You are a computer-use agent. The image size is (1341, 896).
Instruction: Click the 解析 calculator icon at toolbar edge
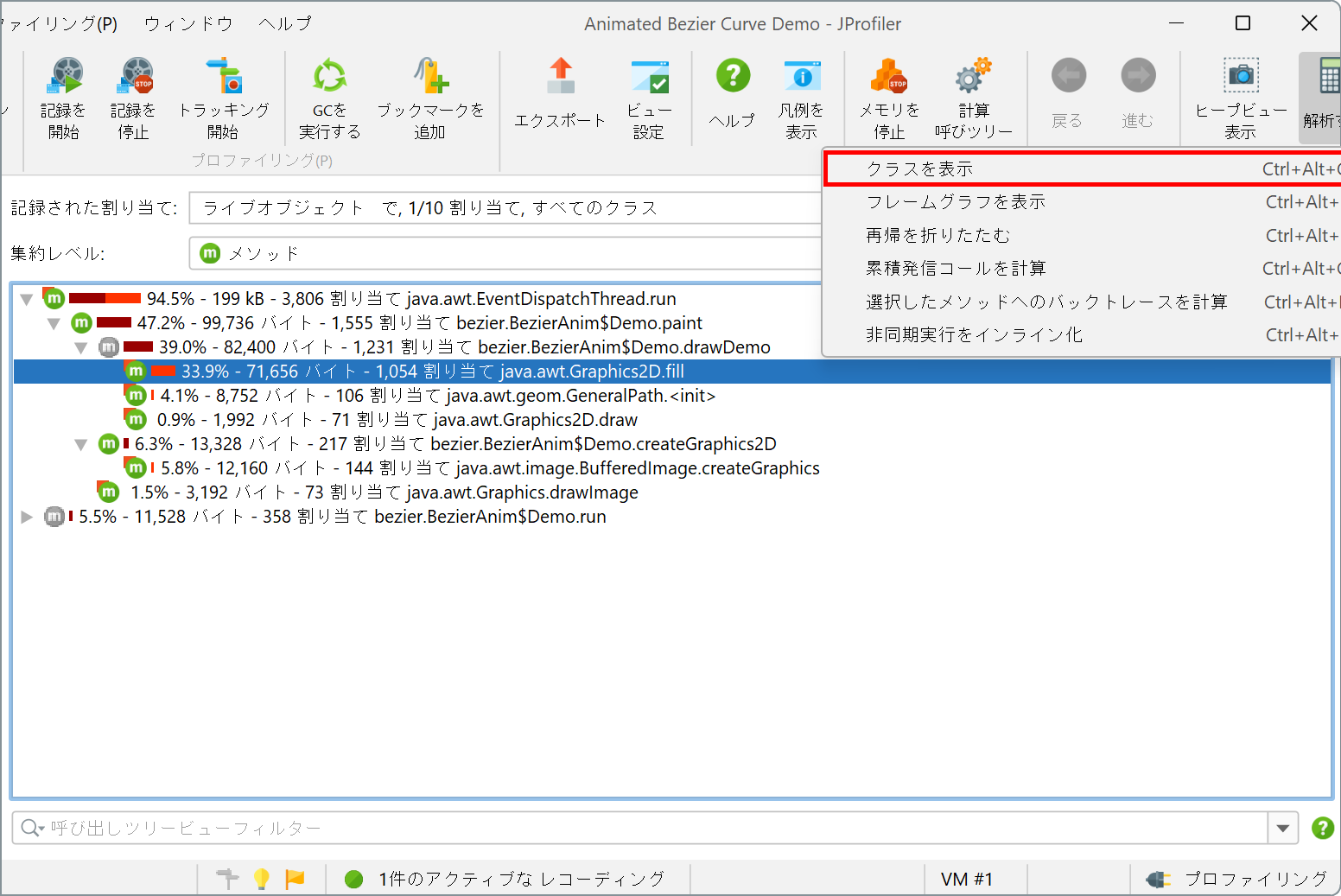pyautogui.click(x=1329, y=77)
